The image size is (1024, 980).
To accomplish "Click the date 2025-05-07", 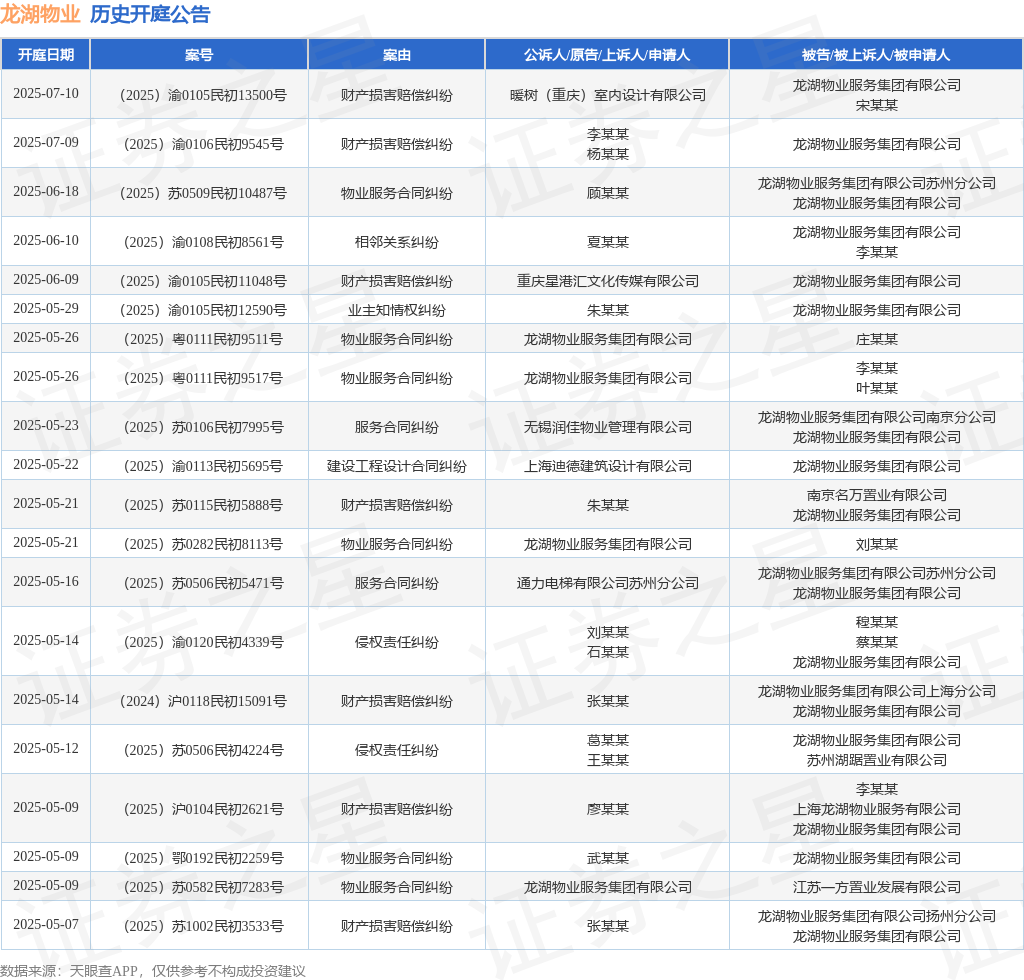I will point(46,925).
